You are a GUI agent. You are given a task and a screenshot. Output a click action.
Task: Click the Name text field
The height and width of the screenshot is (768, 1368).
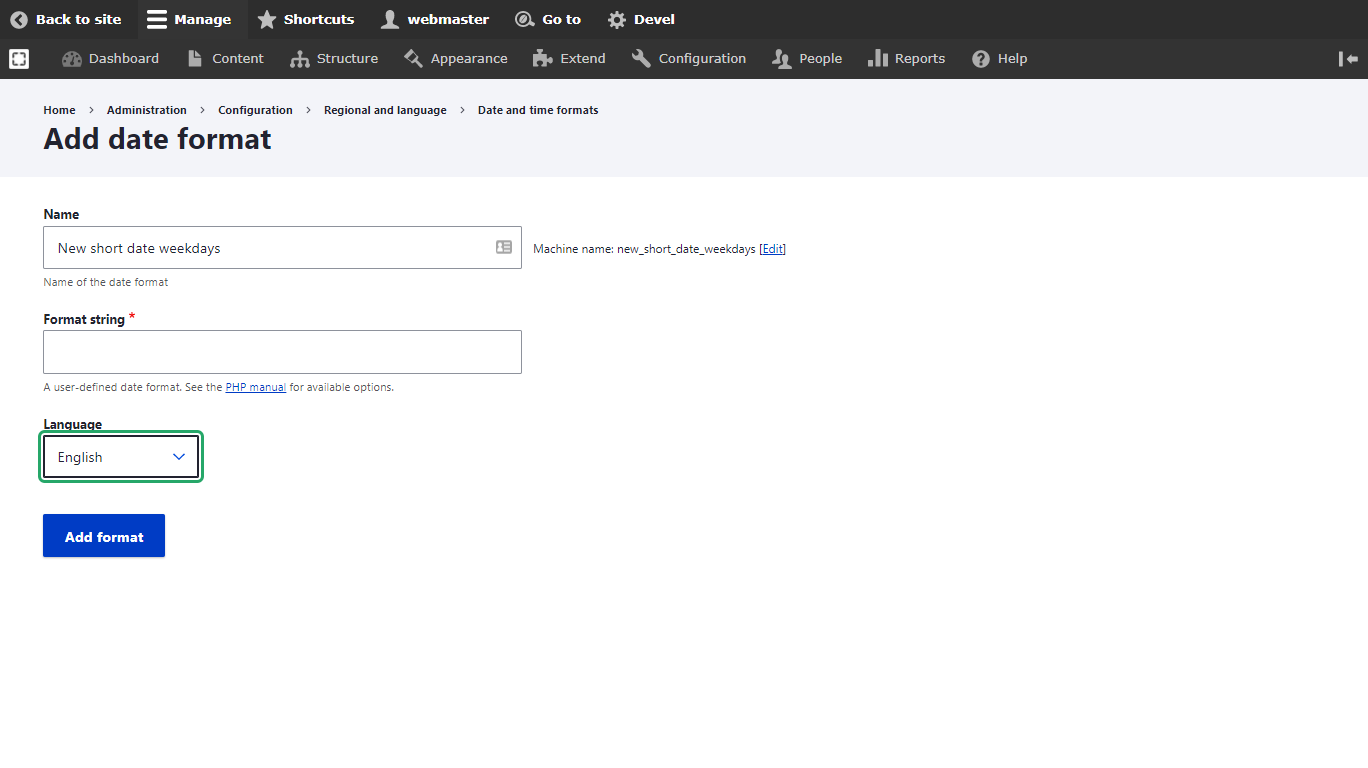[x=270, y=248]
